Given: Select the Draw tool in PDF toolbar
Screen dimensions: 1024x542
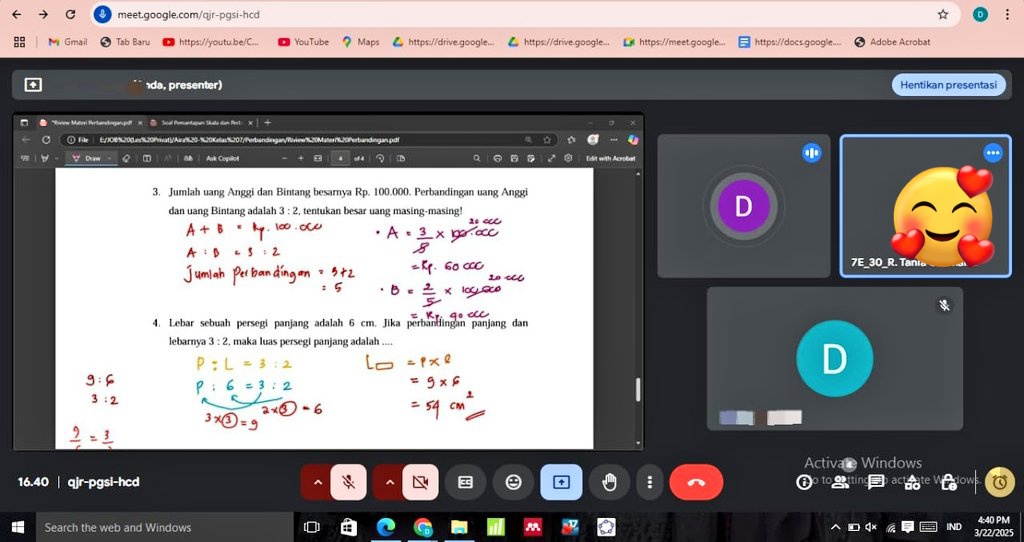Looking at the screenshot, I should tap(86, 158).
